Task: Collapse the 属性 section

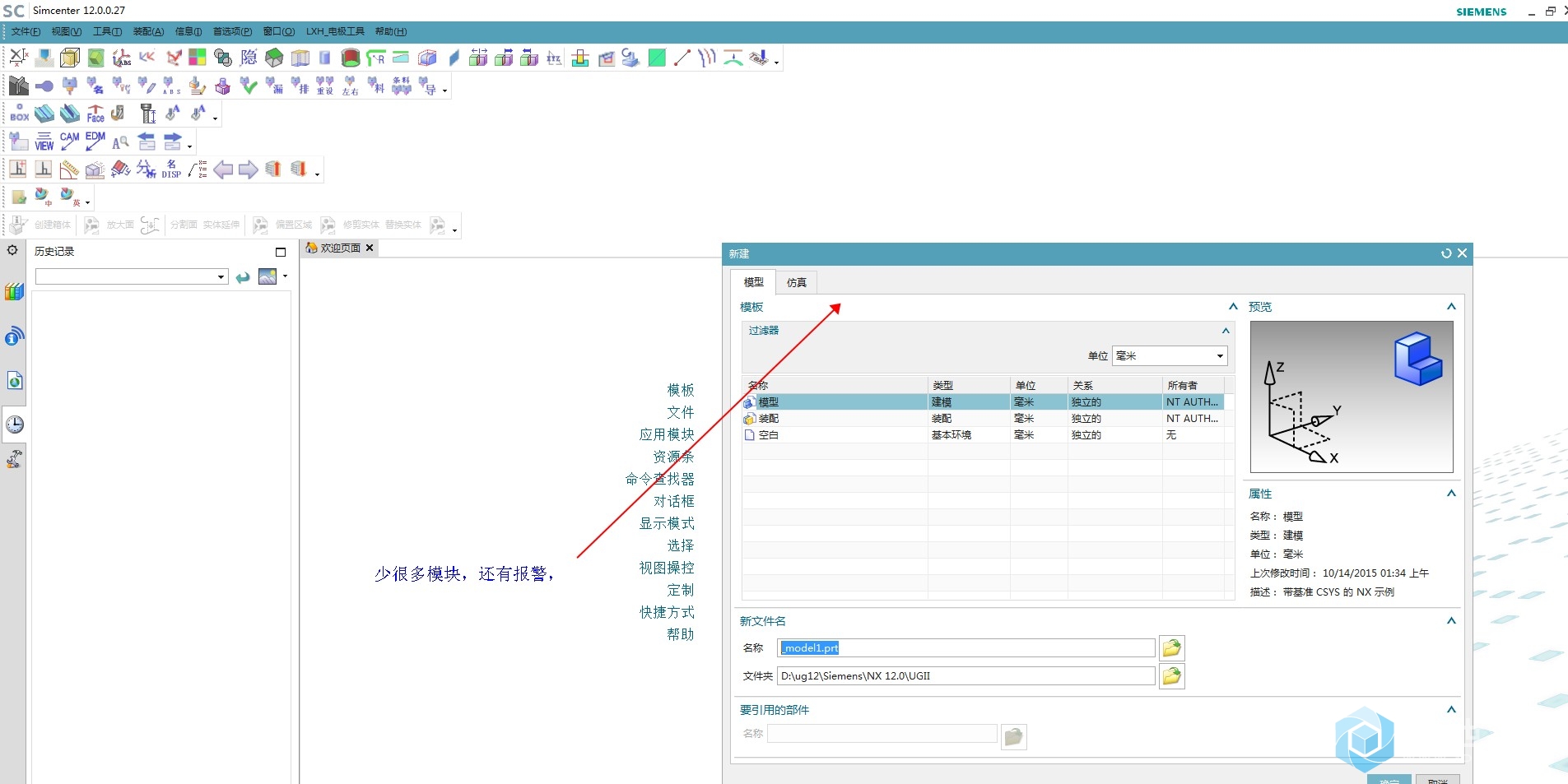Action: point(1451,493)
